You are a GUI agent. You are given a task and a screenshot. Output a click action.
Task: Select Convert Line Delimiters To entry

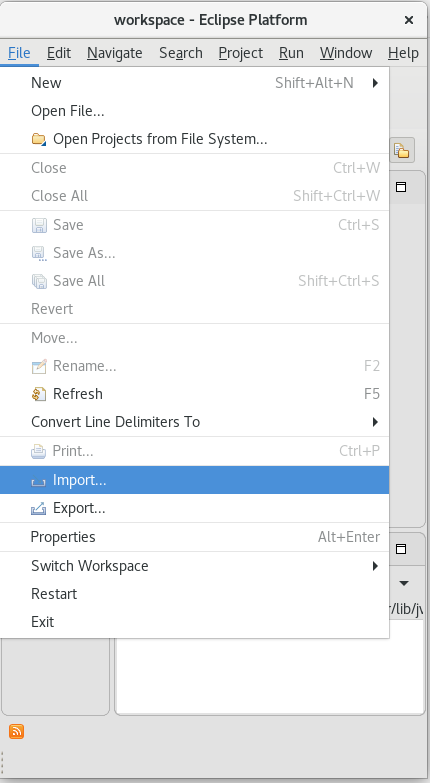tap(194, 422)
